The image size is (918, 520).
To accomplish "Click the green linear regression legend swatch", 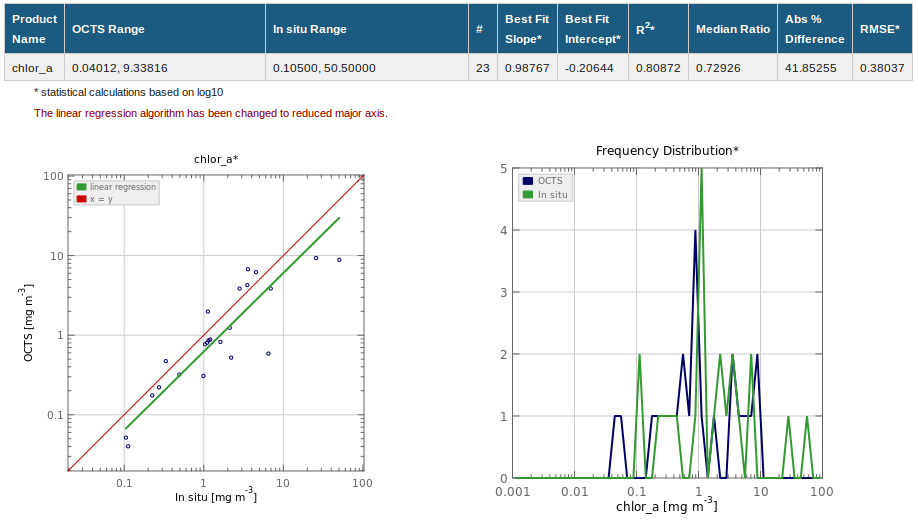I will point(82,187).
